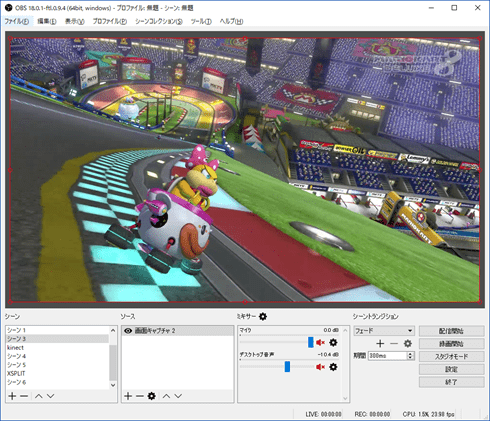Move the scene down in the list
The width and height of the screenshot is (490, 421).
[x=50, y=396]
